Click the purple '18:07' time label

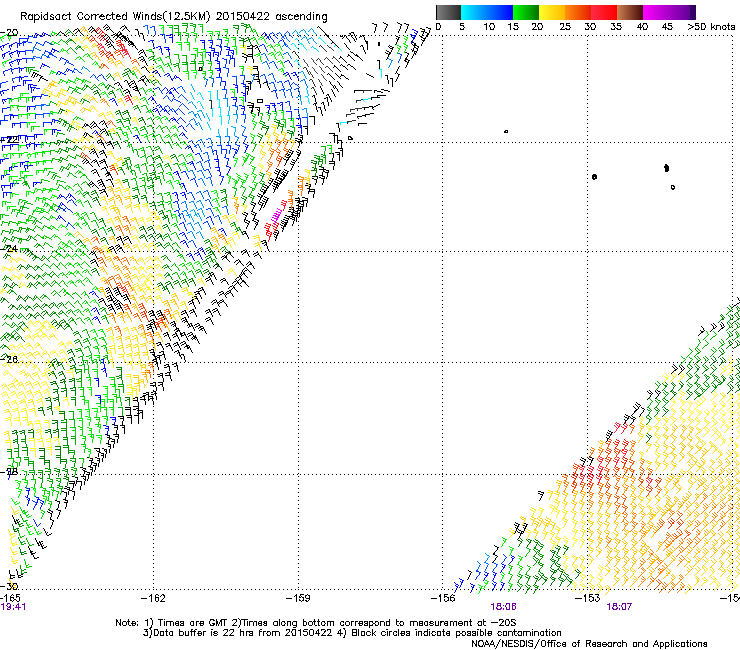click(x=619, y=607)
